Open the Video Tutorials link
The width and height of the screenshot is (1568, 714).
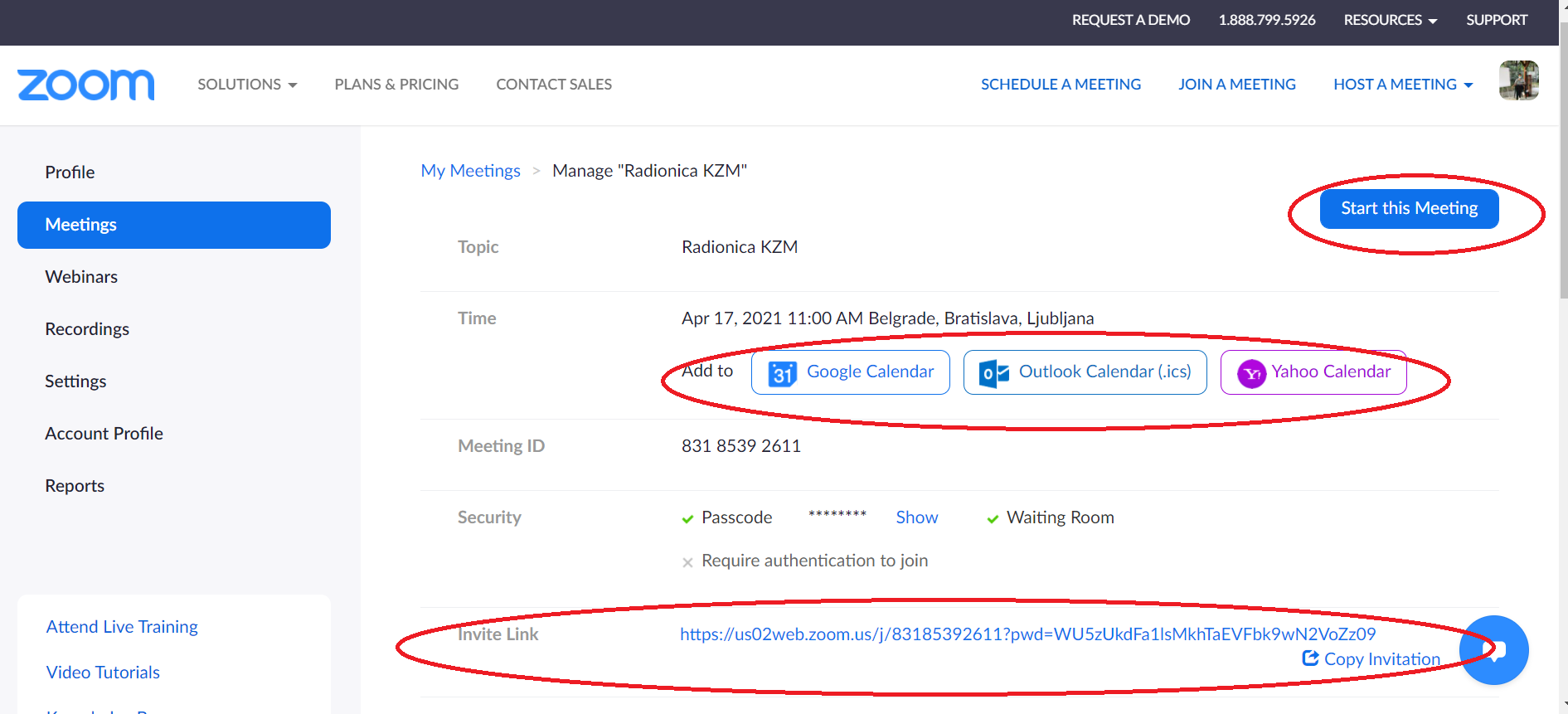(x=103, y=673)
